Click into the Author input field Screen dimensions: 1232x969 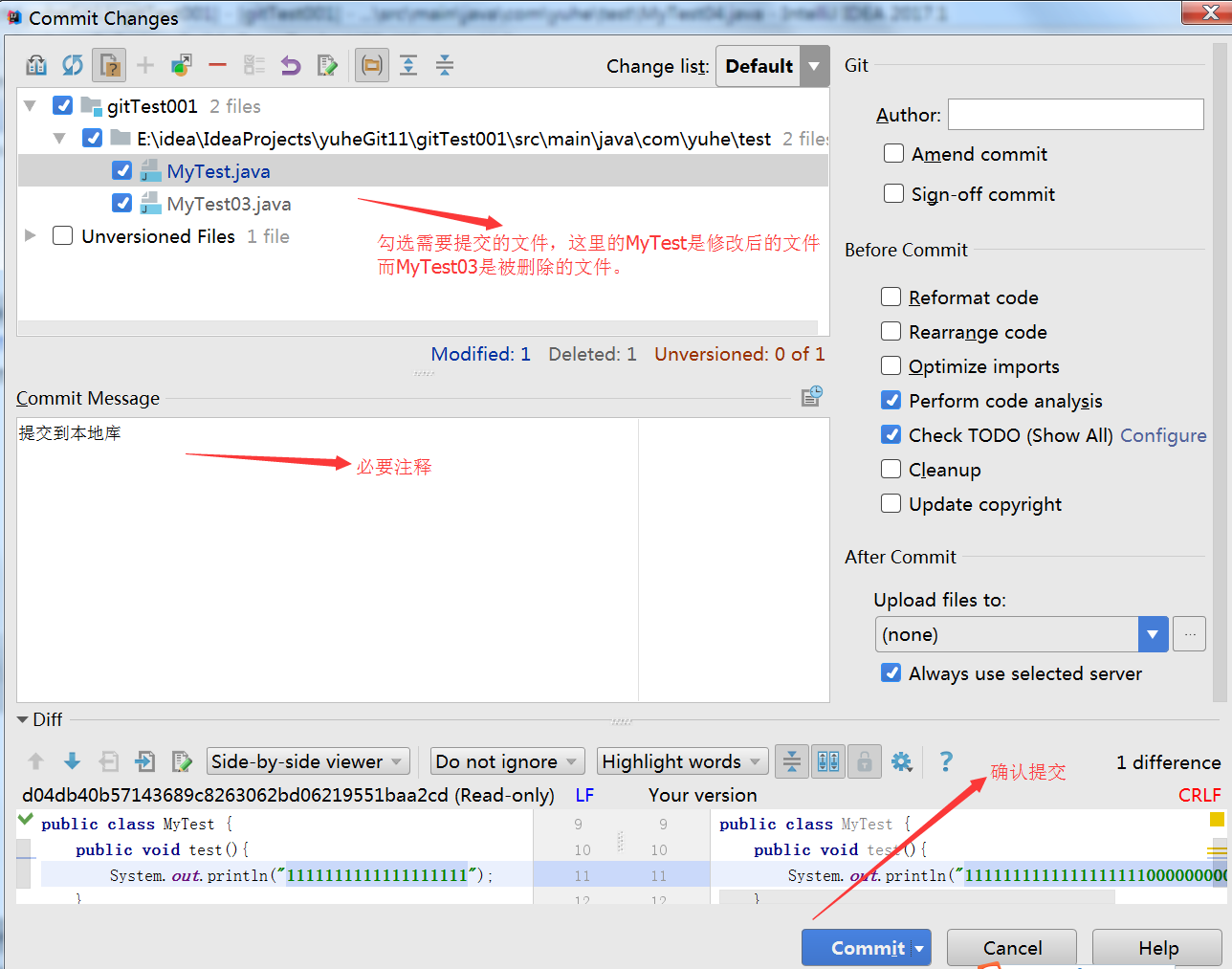pyautogui.click(x=1075, y=115)
